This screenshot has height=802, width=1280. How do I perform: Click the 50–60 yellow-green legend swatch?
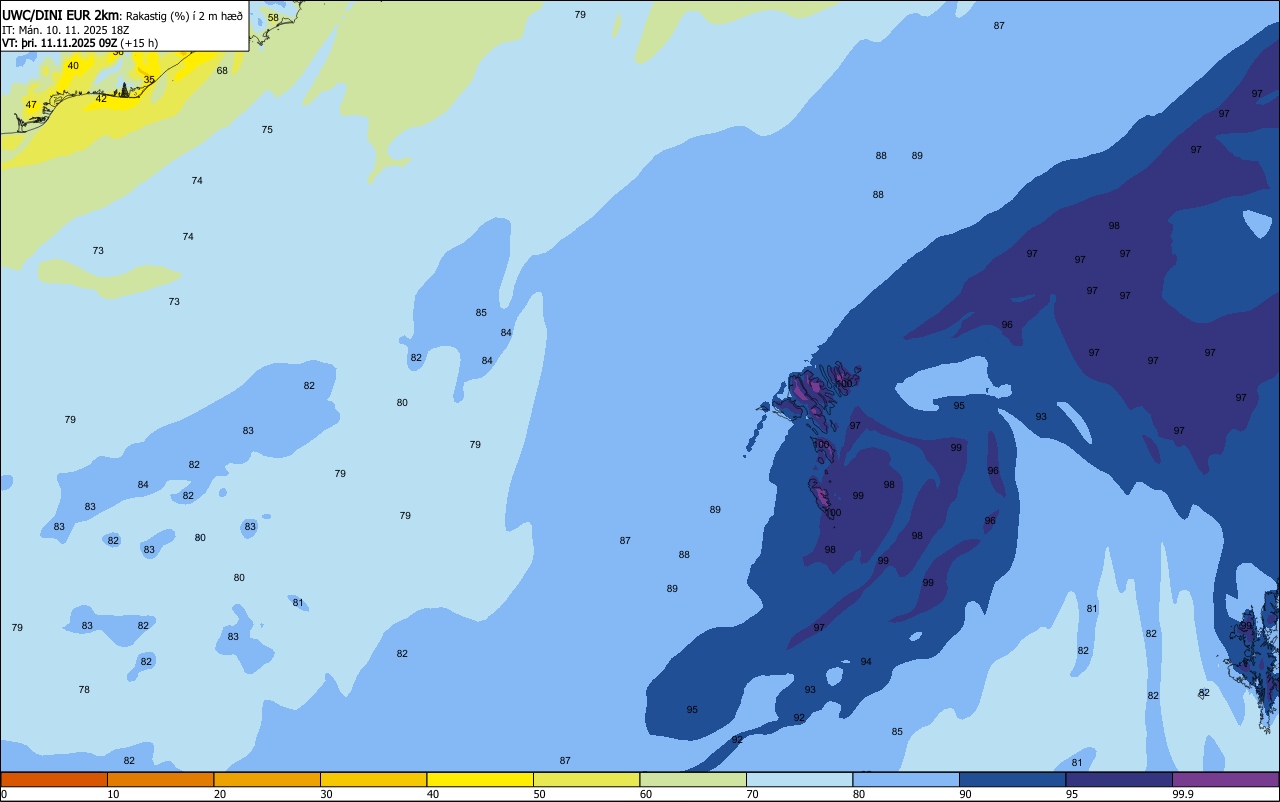coord(586,779)
